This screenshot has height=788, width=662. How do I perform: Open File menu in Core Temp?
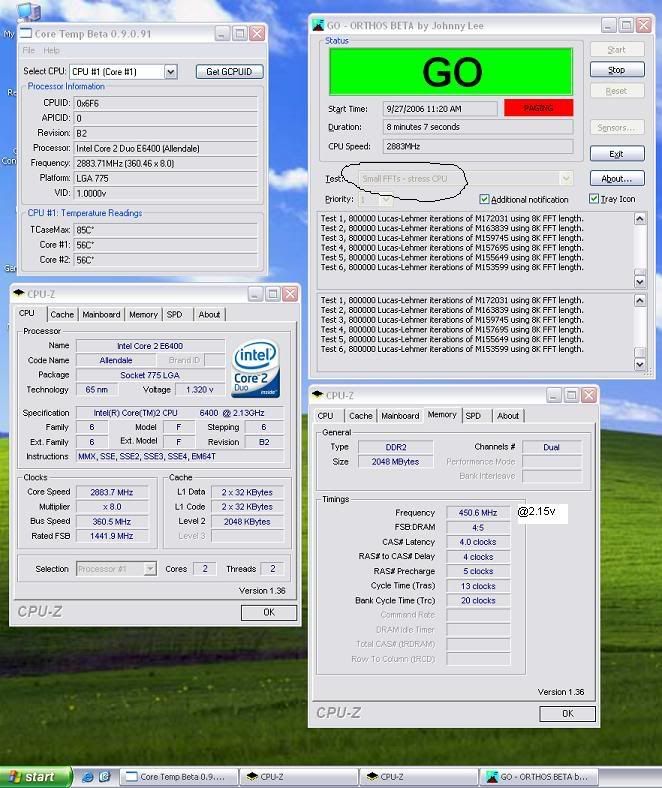29,50
